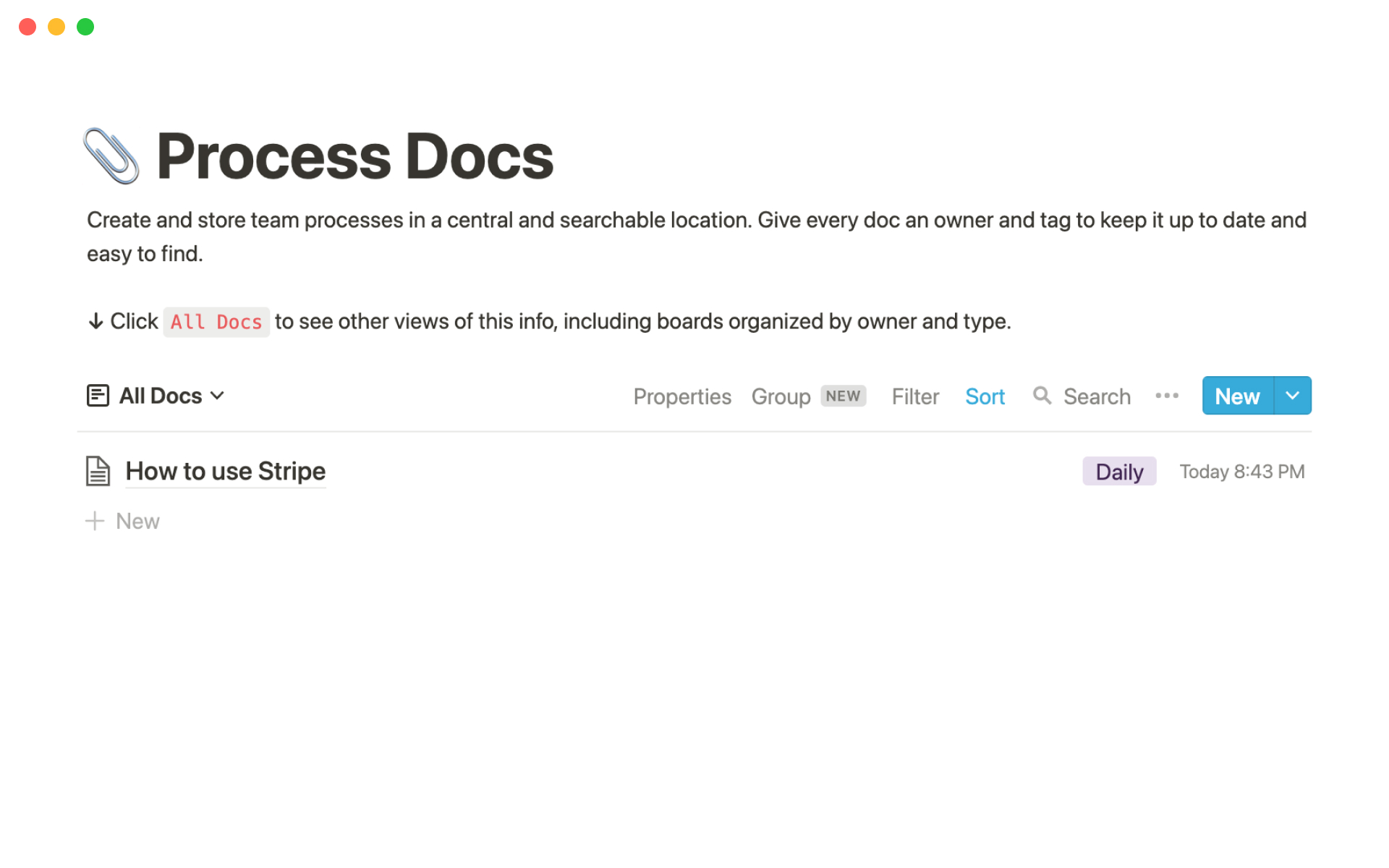
Task: Click the down arrow before the Click instruction
Action: (x=96, y=321)
